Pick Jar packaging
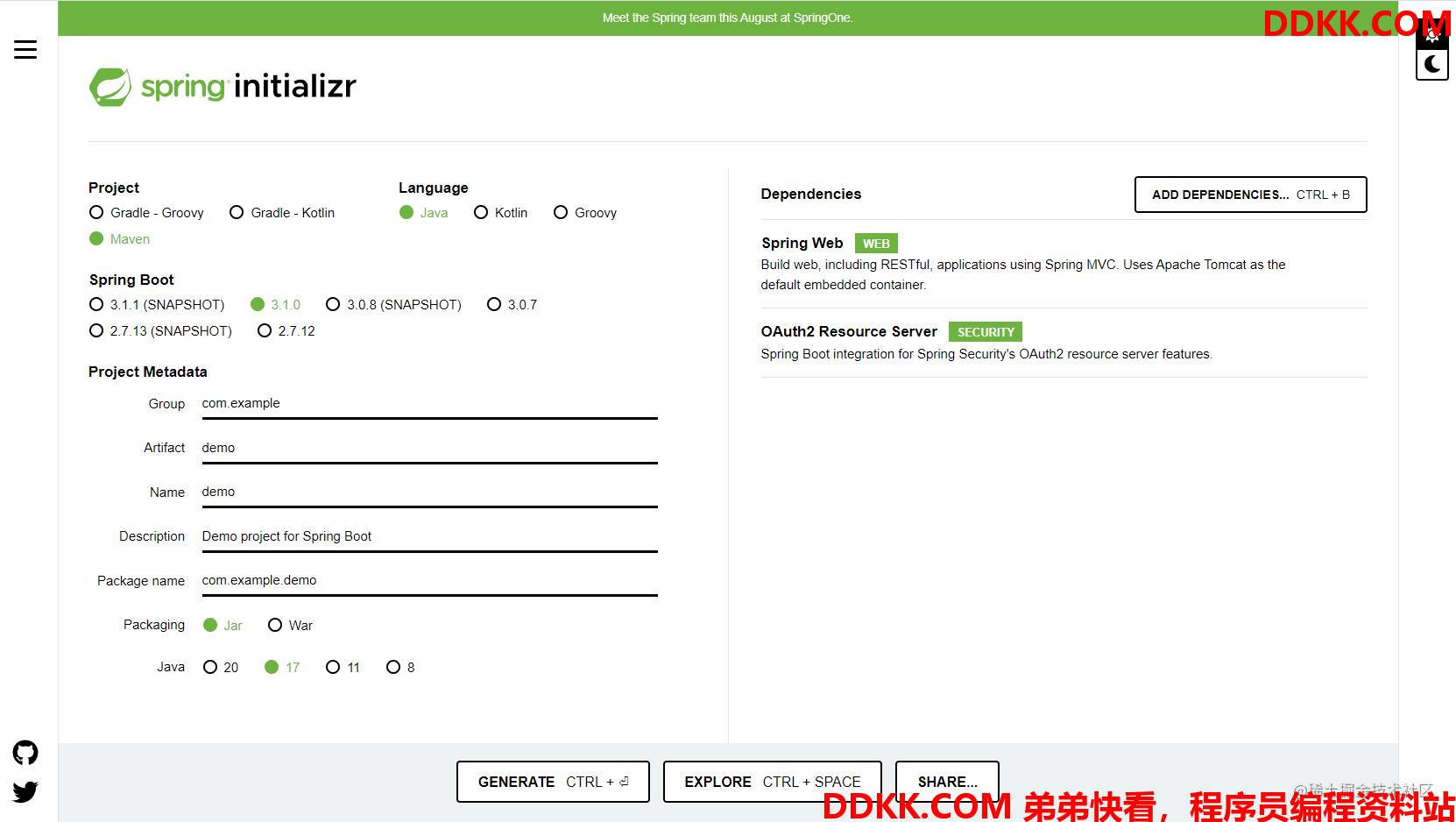This screenshot has width=1456, height=822. click(x=223, y=626)
